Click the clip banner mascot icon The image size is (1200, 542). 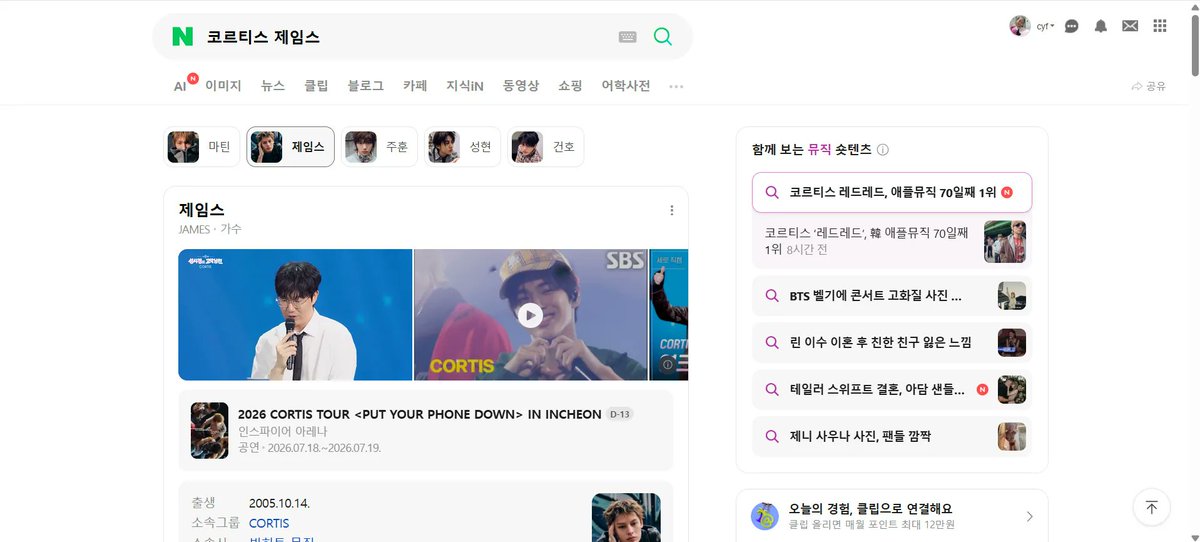(765, 516)
